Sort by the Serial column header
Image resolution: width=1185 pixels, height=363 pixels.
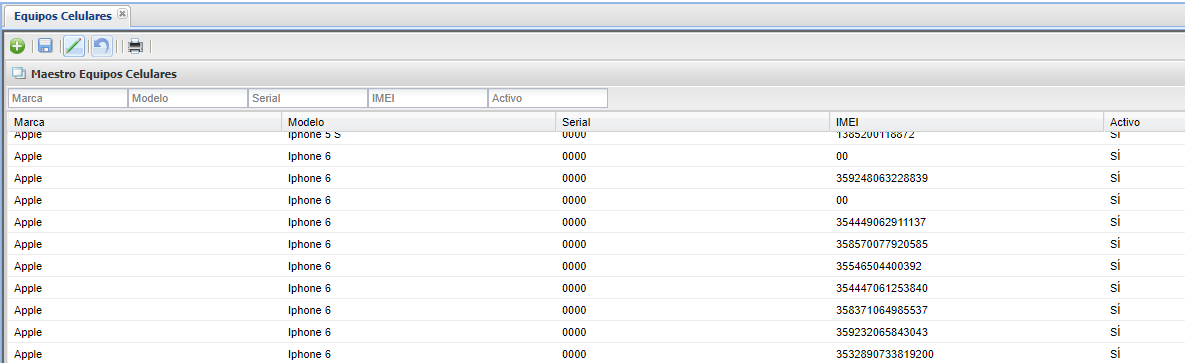pyautogui.click(x=693, y=122)
